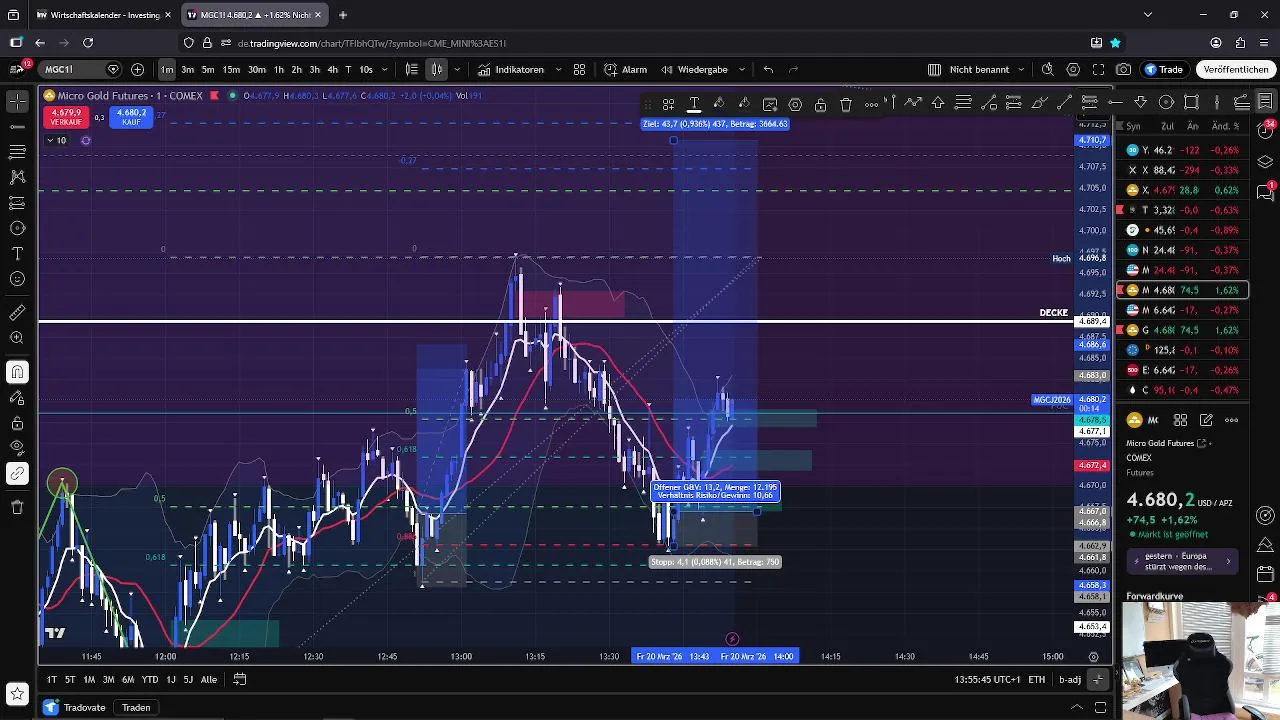Add symbol with the plus circle icon
This screenshot has height=720, width=1280.
[x=137, y=69]
